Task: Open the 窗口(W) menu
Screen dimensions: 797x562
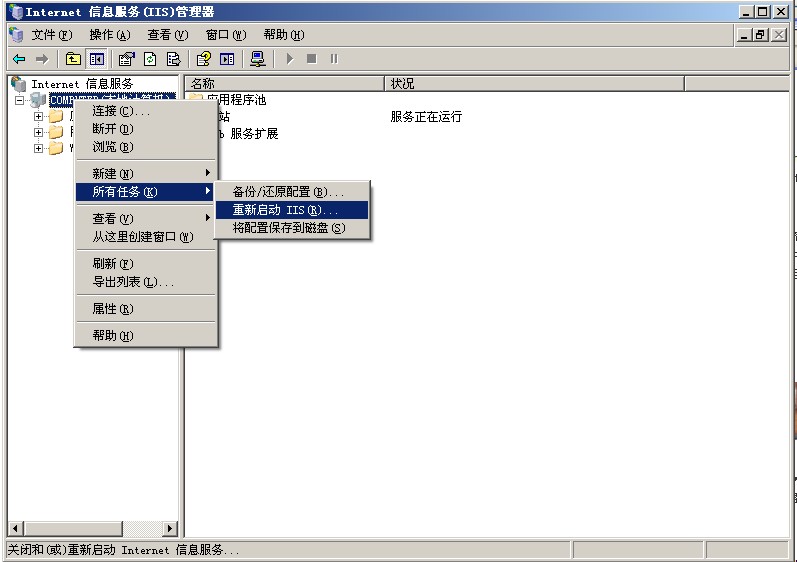Action: tap(226, 35)
